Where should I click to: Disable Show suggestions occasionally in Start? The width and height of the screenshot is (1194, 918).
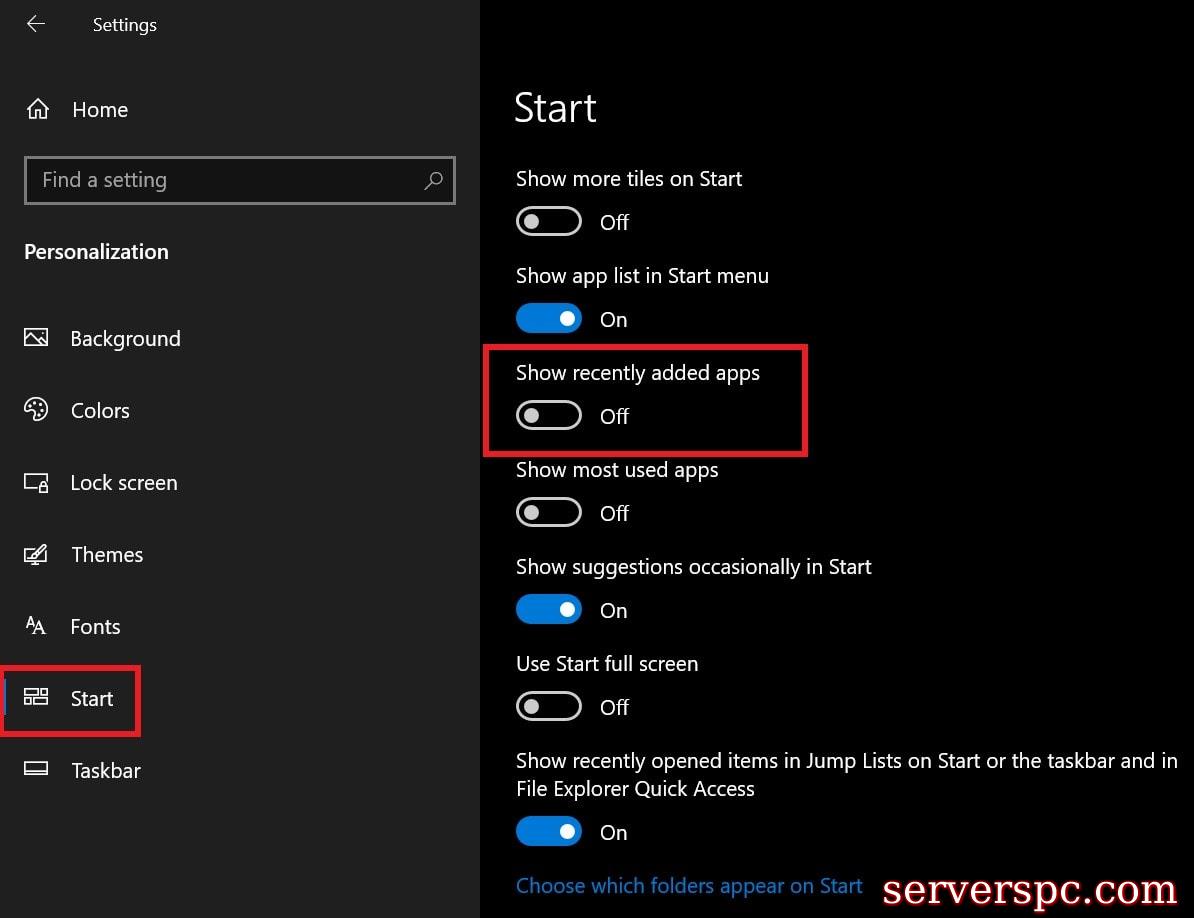548,610
